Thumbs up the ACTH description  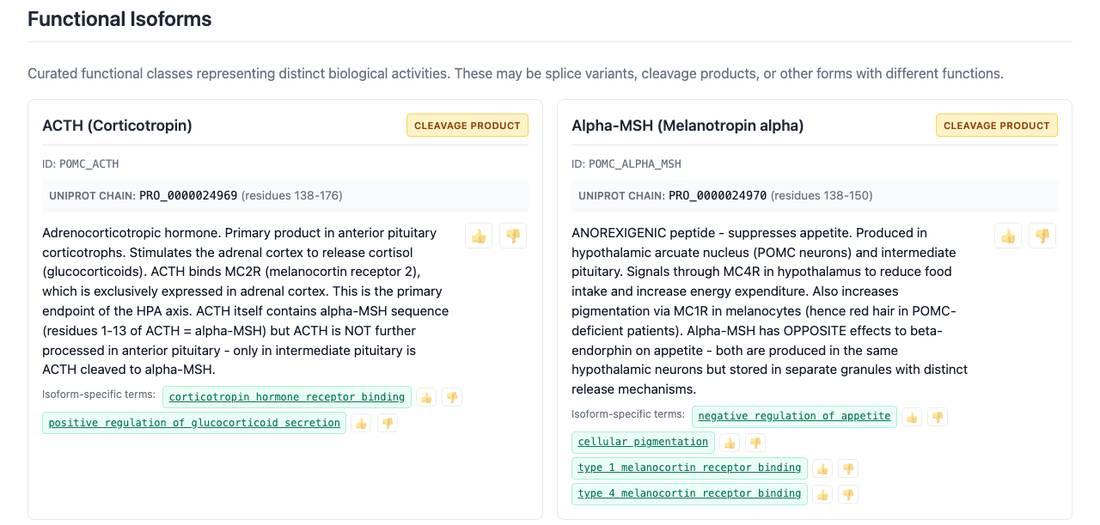click(x=478, y=237)
